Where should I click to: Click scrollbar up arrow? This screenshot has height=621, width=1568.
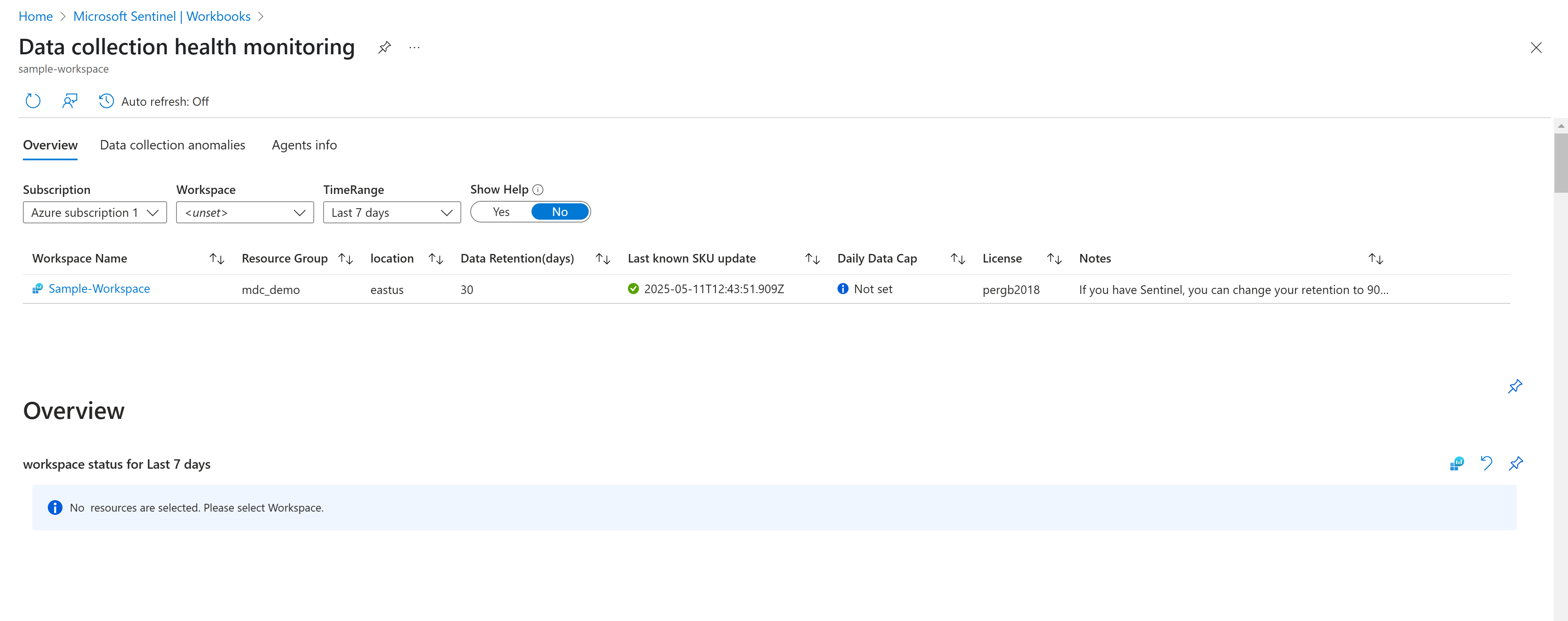pyautogui.click(x=1561, y=125)
